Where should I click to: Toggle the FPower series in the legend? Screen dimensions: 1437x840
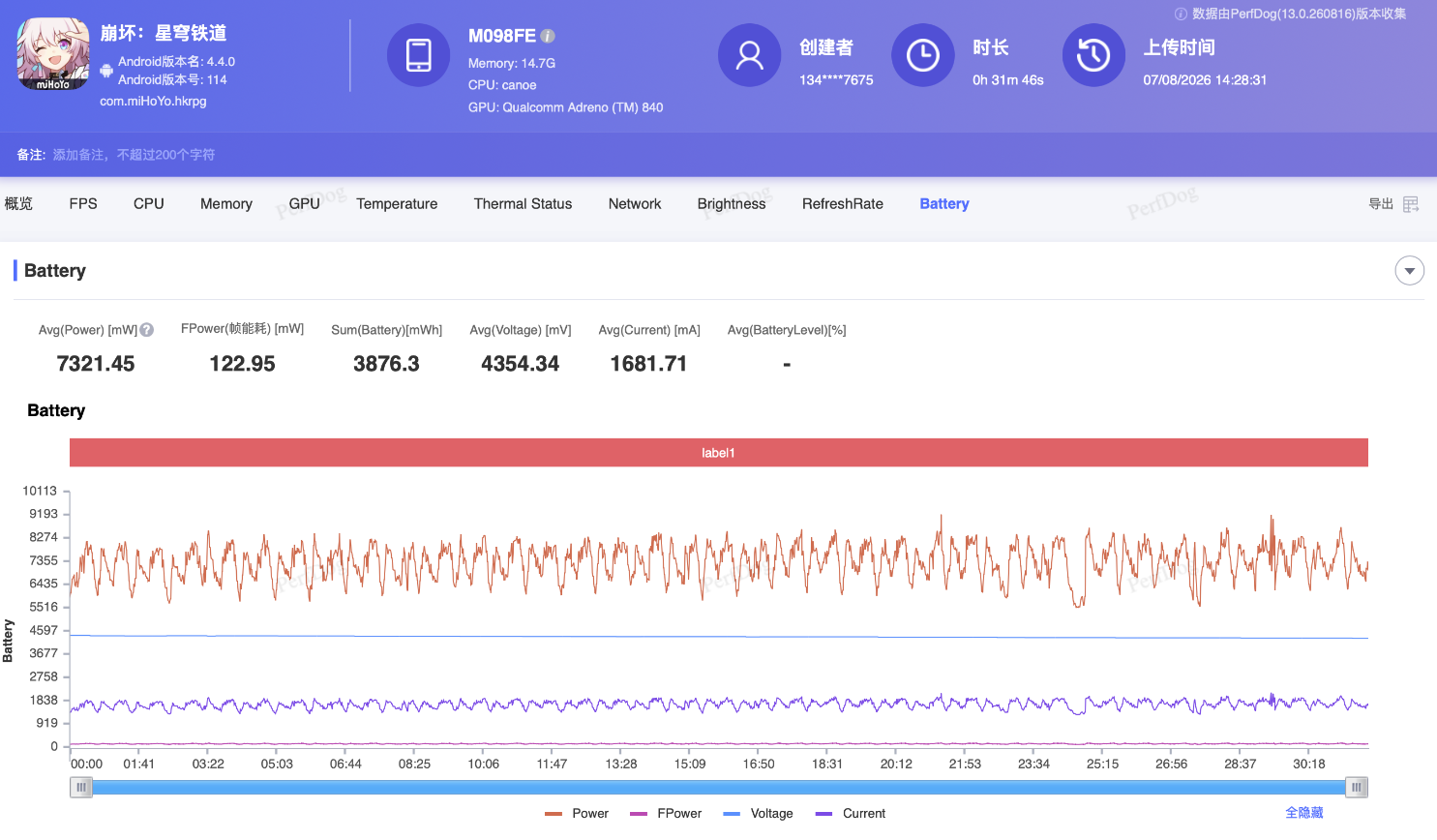click(666, 814)
